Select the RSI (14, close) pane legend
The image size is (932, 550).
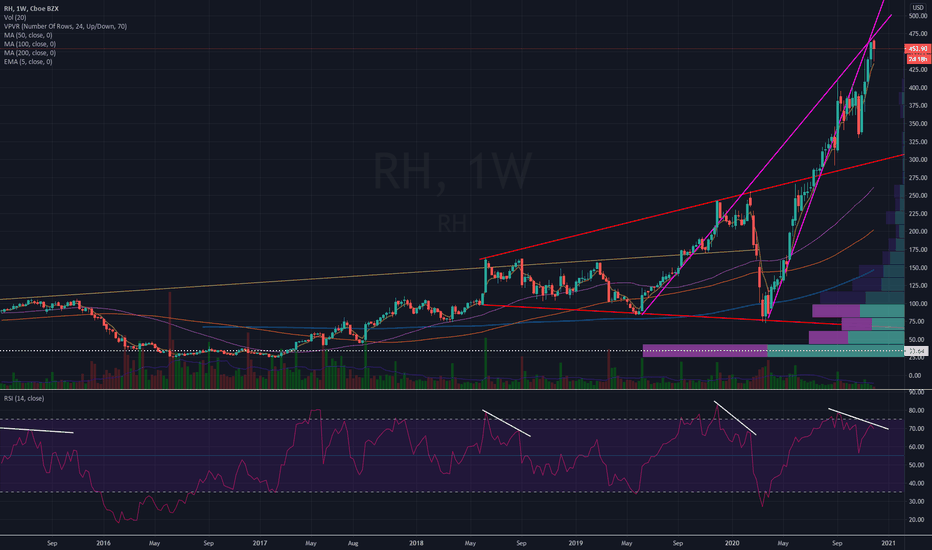tap(24, 398)
